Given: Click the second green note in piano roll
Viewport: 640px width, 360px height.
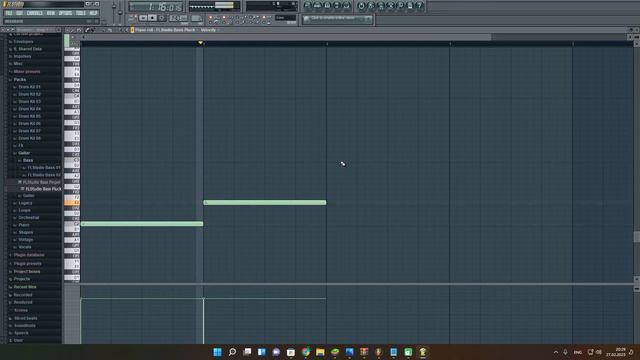Looking at the screenshot, I should [264, 202].
